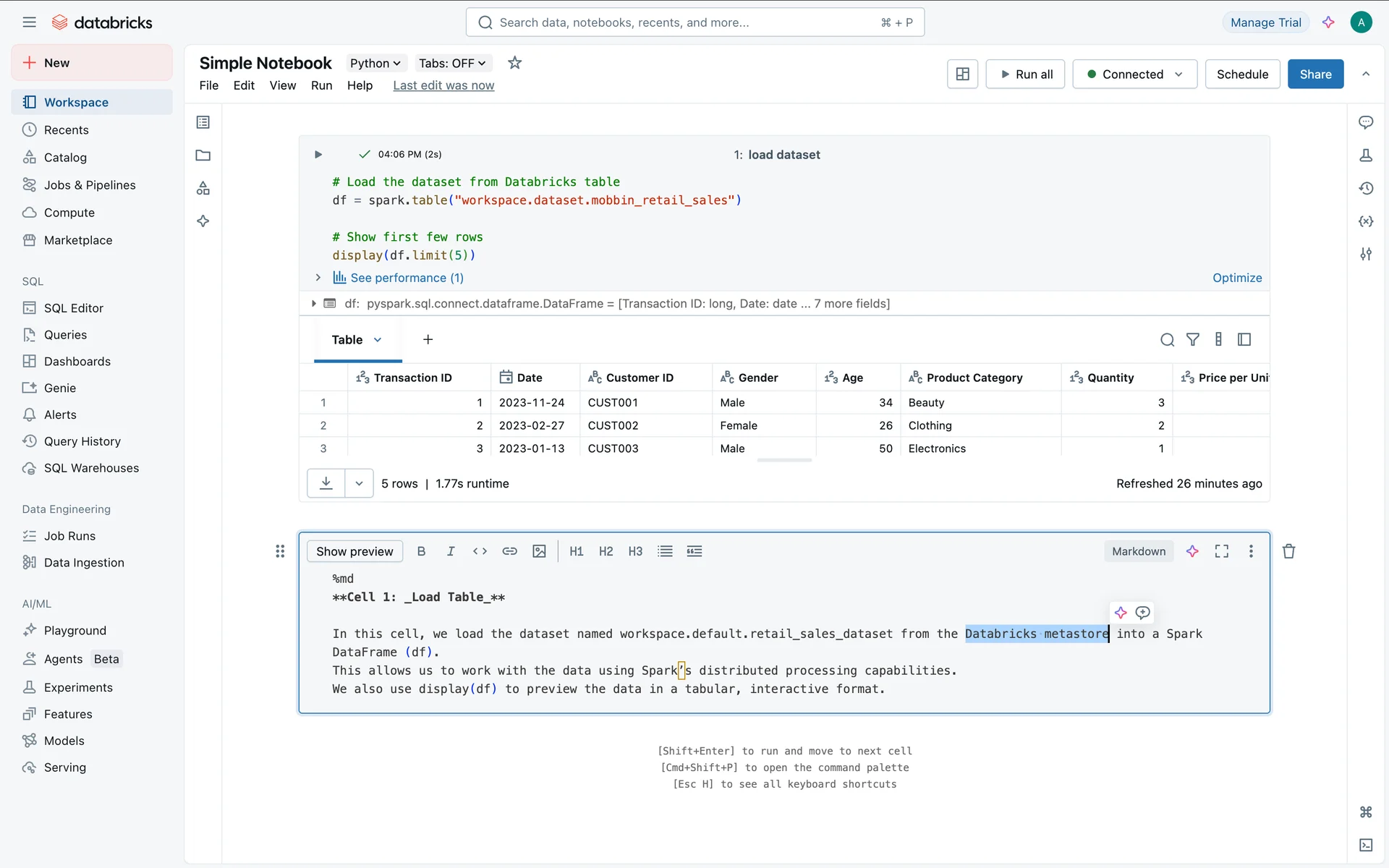
Task: Click the Bold formatting icon
Action: 421,551
